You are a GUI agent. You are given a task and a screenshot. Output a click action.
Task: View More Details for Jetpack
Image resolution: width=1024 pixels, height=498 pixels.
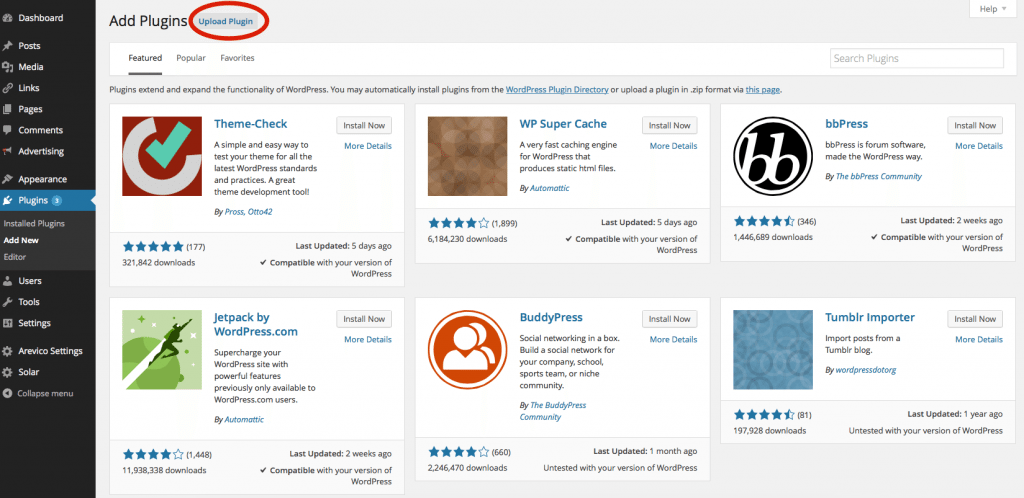368,339
